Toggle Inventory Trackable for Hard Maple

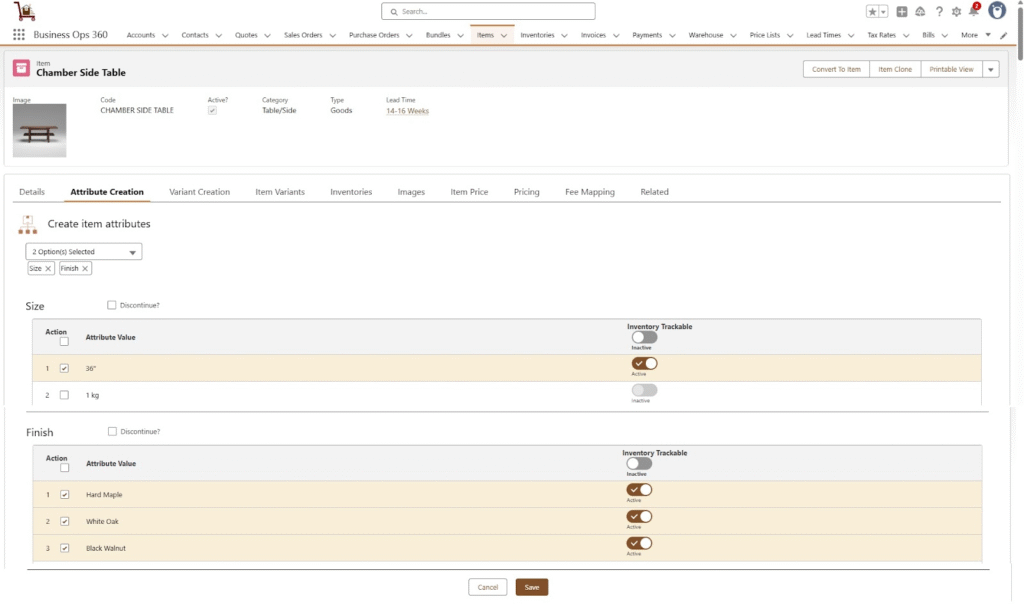coord(639,489)
